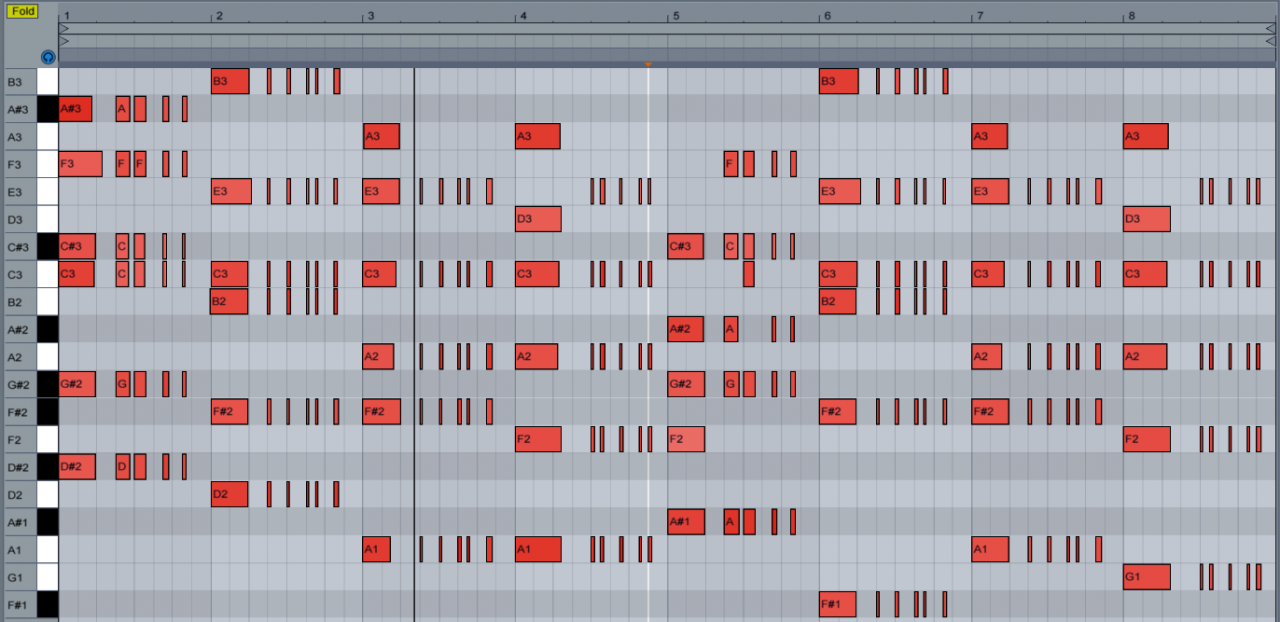Select the B2 note at bar 2
The width and height of the screenshot is (1280, 622).
point(229,301)
